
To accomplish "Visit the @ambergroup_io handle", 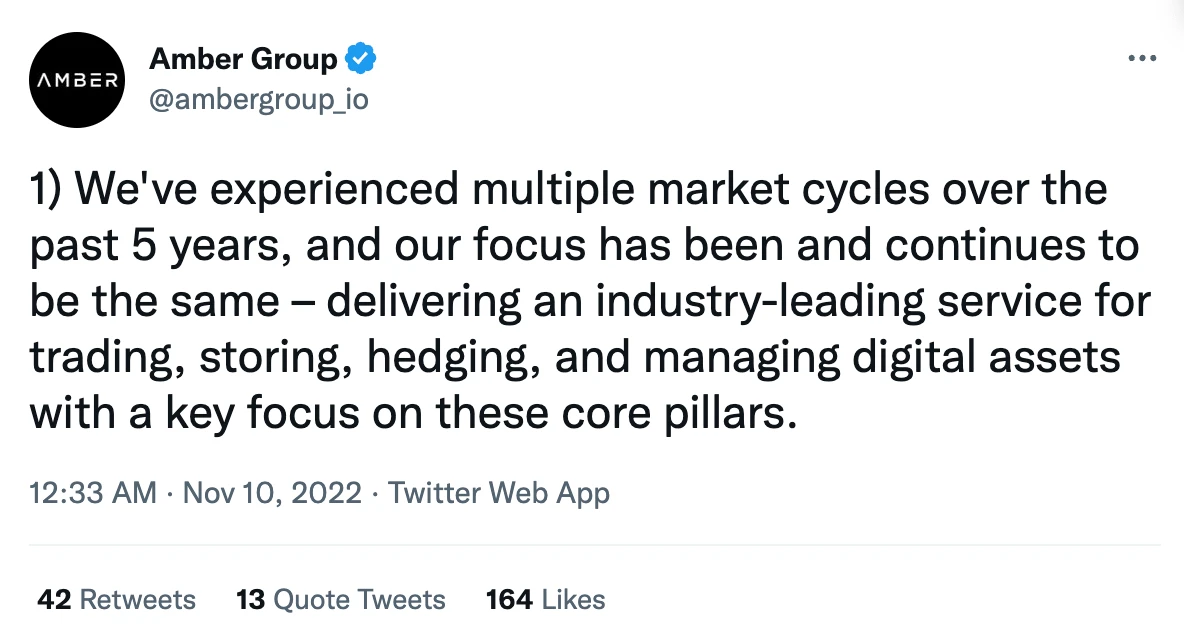I will [259, 100].
